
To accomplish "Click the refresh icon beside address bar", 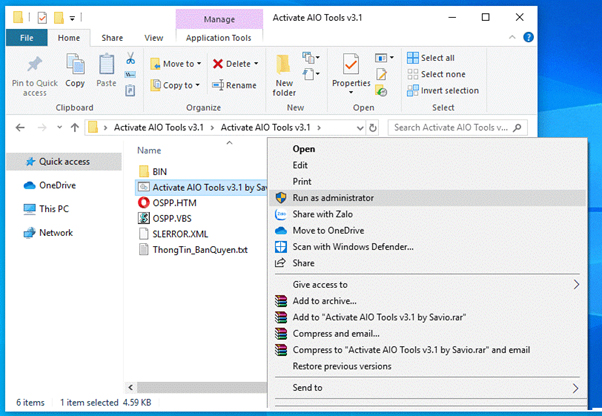I will [372, 128].
